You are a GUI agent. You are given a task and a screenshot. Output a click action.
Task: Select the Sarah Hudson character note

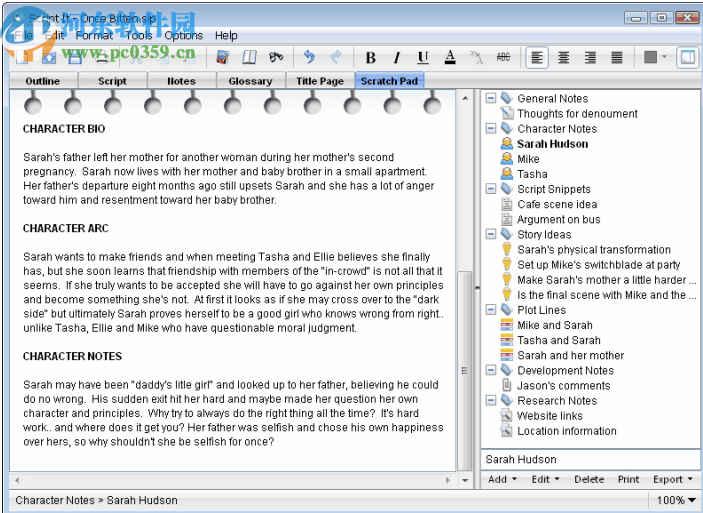point(552,144)
